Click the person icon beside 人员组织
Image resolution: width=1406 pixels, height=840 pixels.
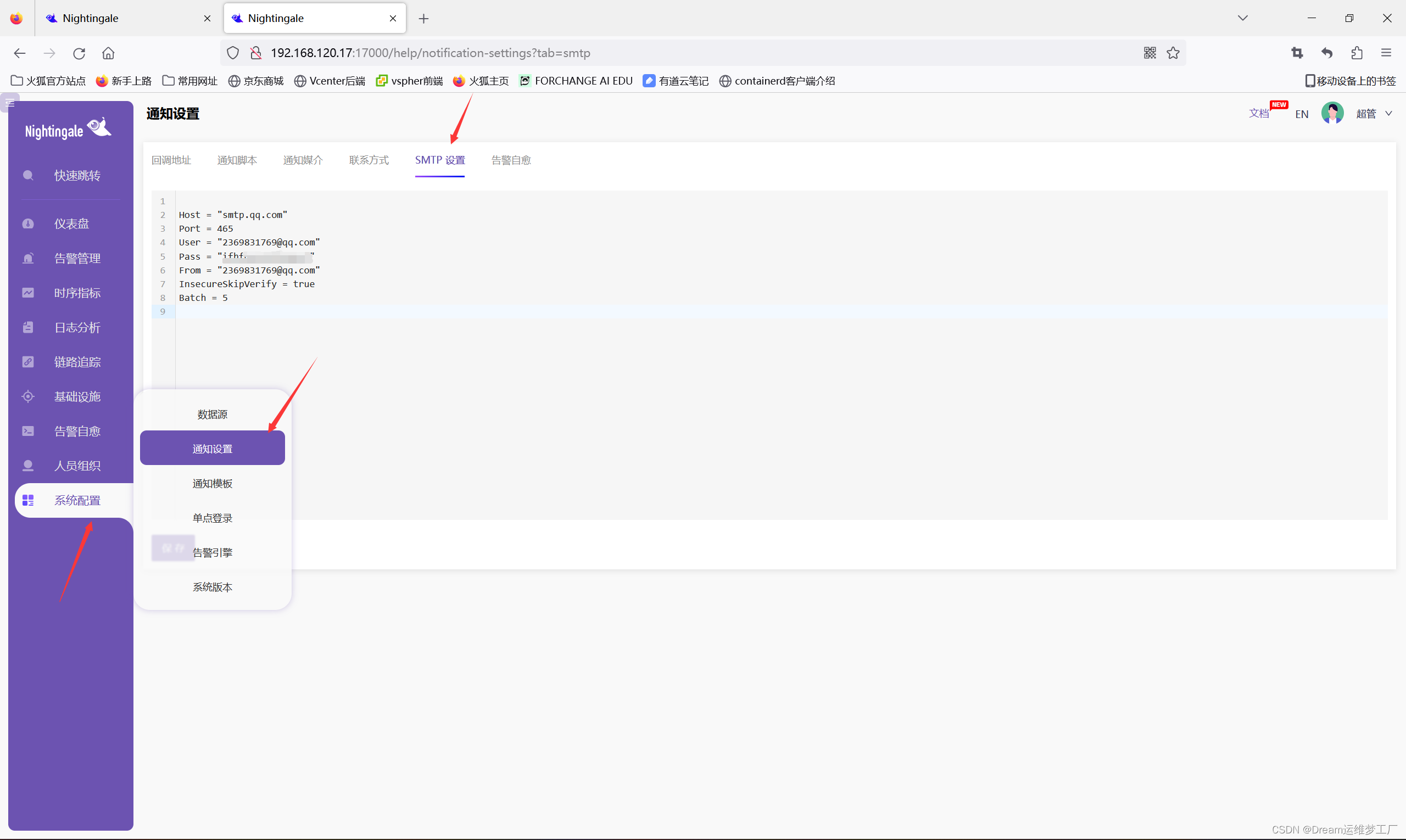28,465
